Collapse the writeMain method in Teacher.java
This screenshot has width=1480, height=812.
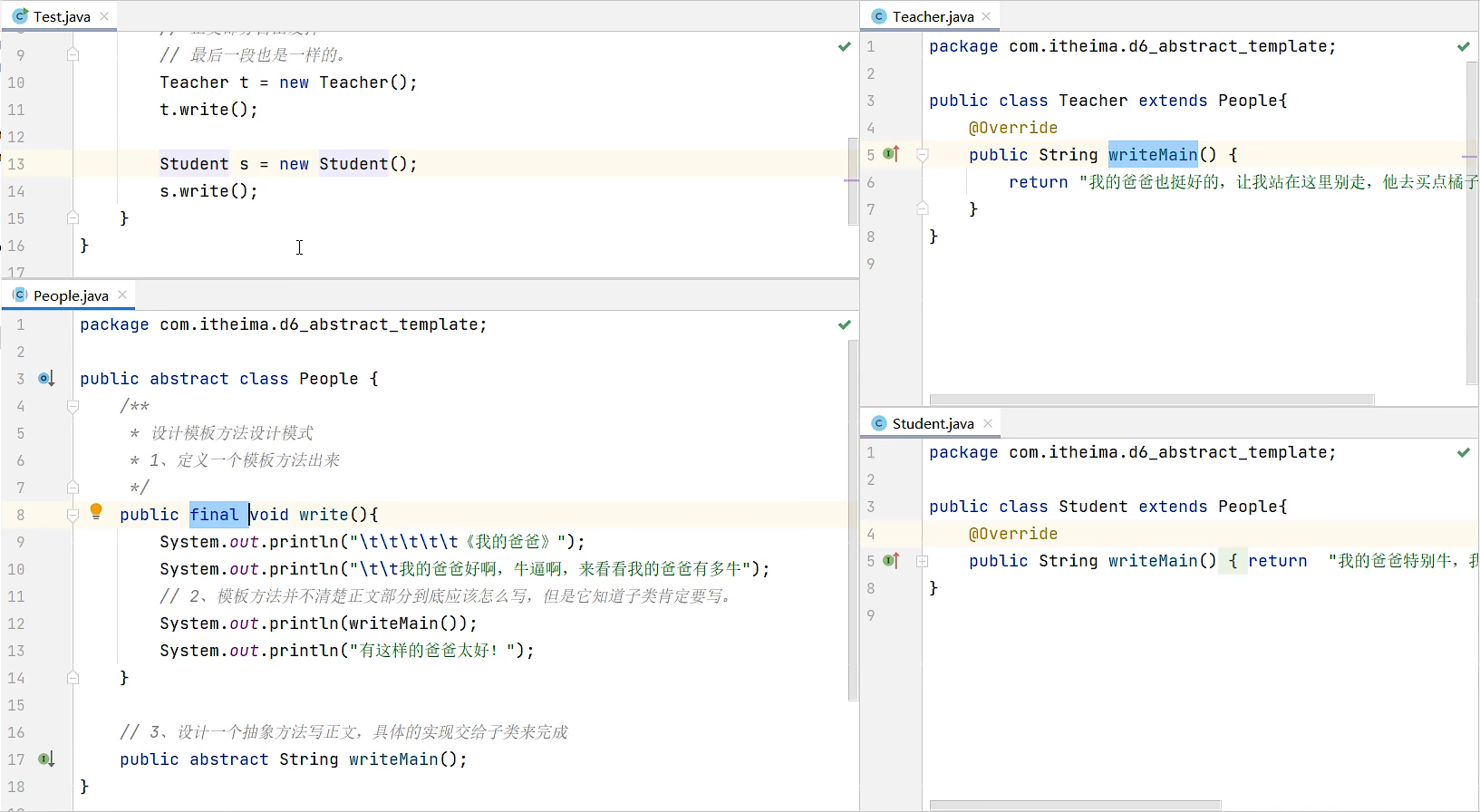coord(922,155)
